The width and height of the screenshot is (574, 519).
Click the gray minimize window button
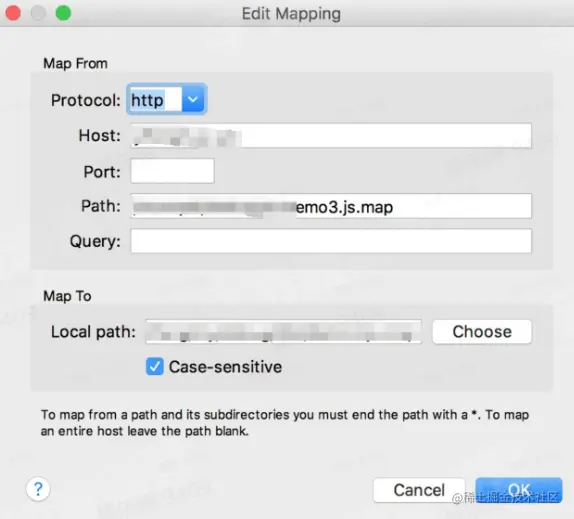[38, 13]
